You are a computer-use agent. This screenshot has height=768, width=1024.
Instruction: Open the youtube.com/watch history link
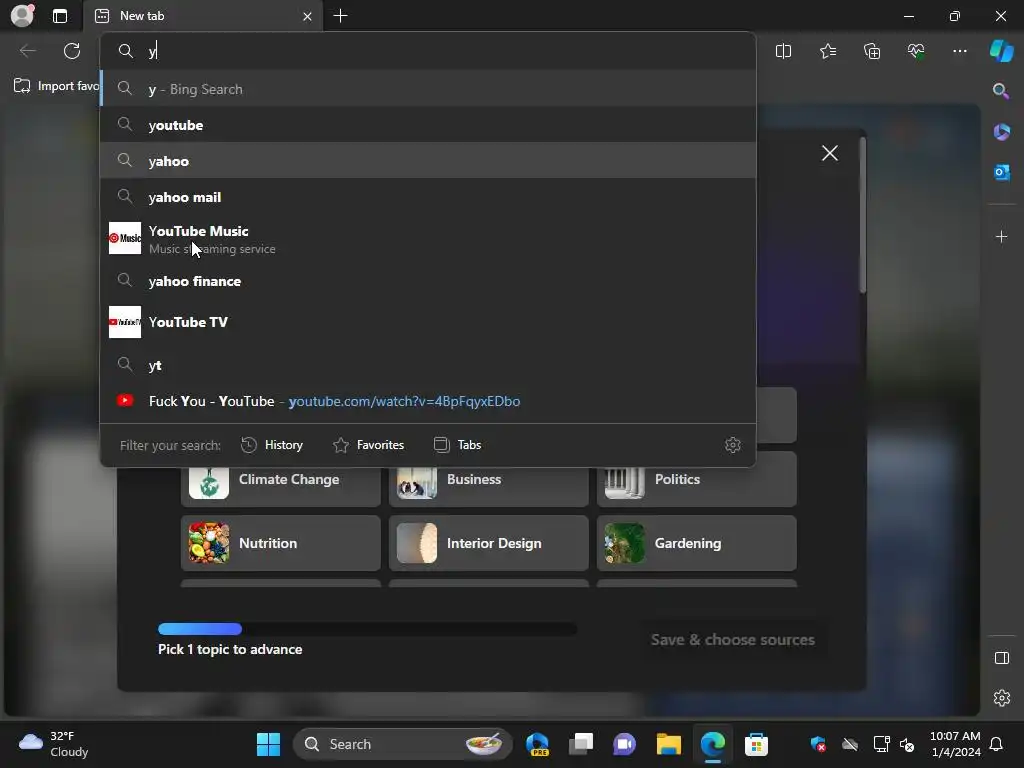[x=428, y=401]
